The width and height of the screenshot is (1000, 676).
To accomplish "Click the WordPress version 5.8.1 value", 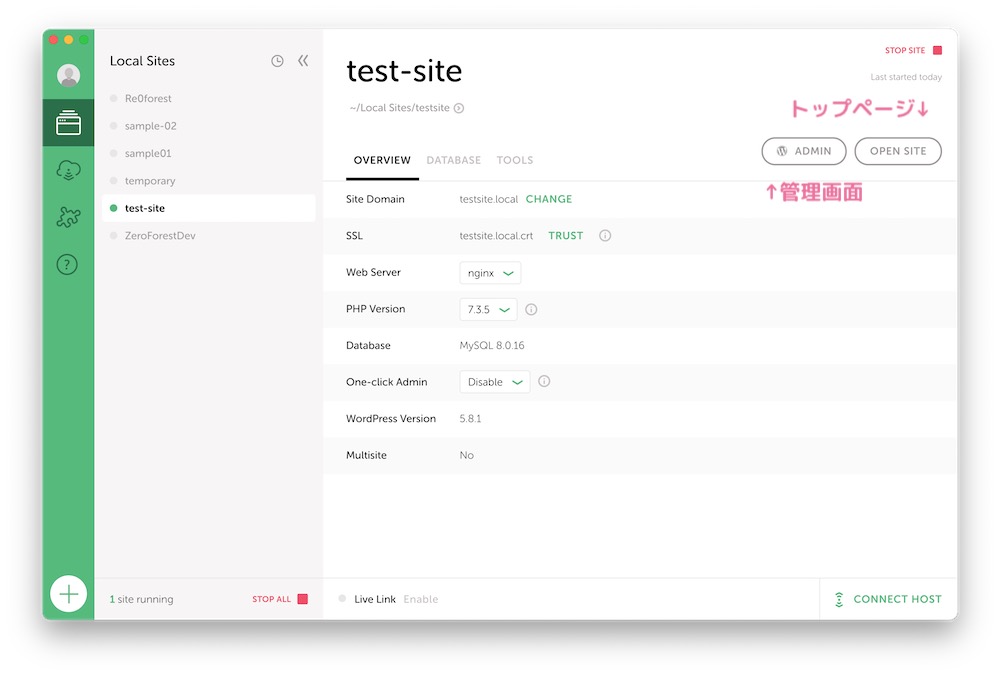I will coord(470,418).
